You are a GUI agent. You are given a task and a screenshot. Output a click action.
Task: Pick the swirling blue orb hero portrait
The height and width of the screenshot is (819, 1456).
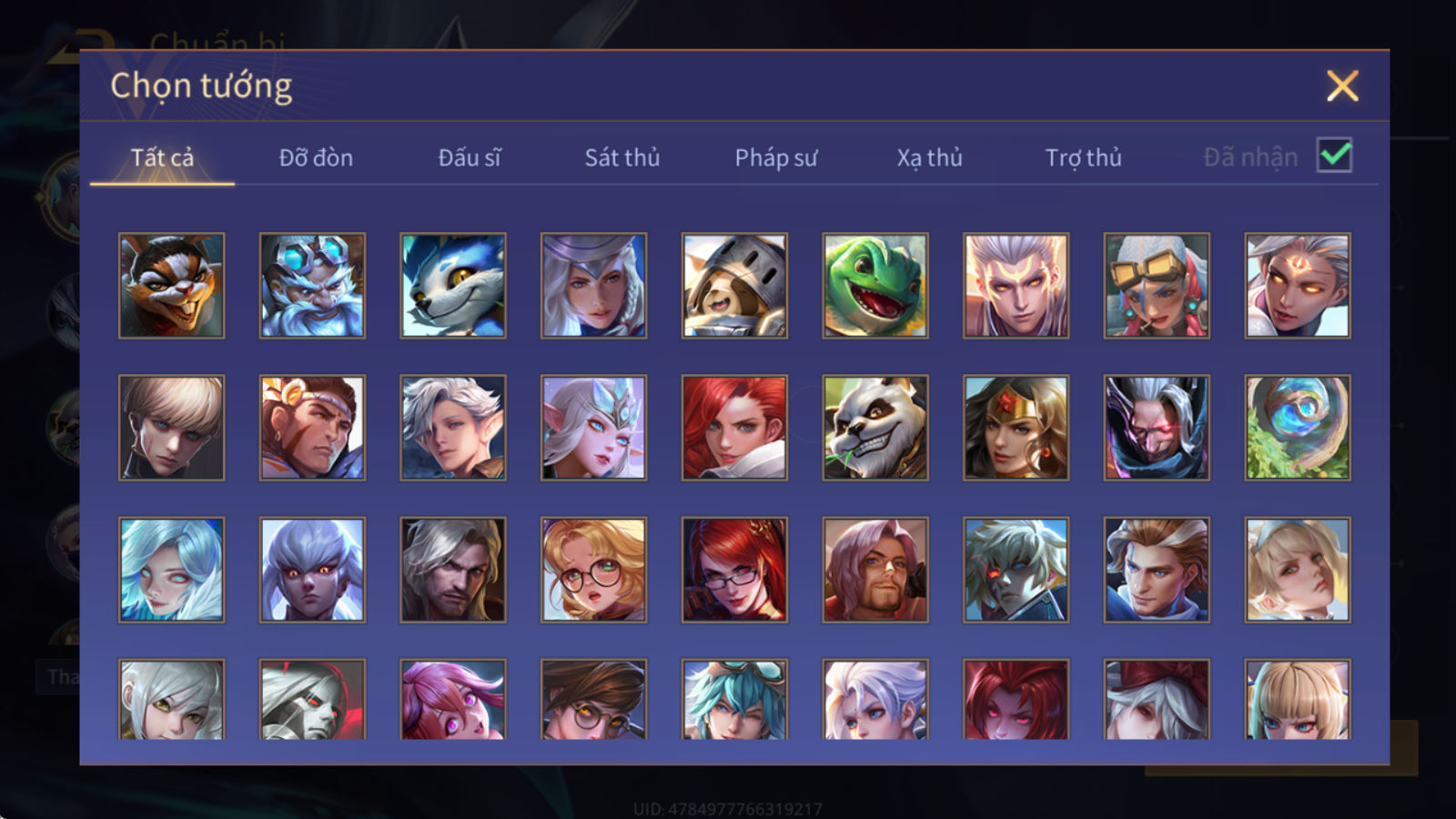[1298, 428]
